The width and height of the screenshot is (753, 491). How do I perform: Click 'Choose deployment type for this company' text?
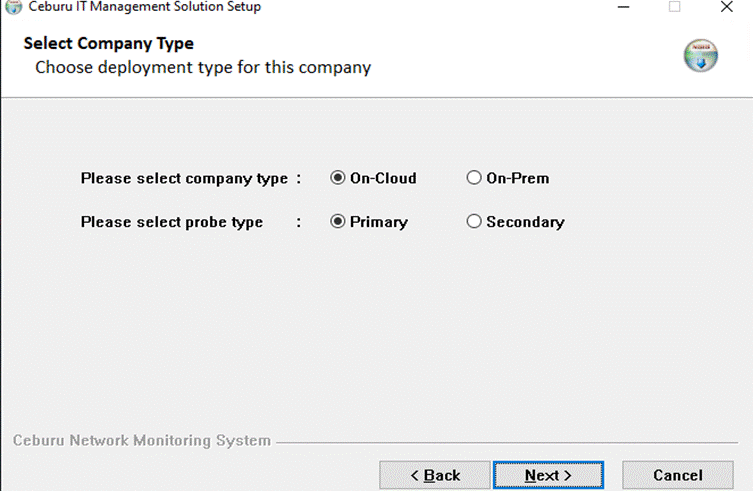tap(203, 67)
